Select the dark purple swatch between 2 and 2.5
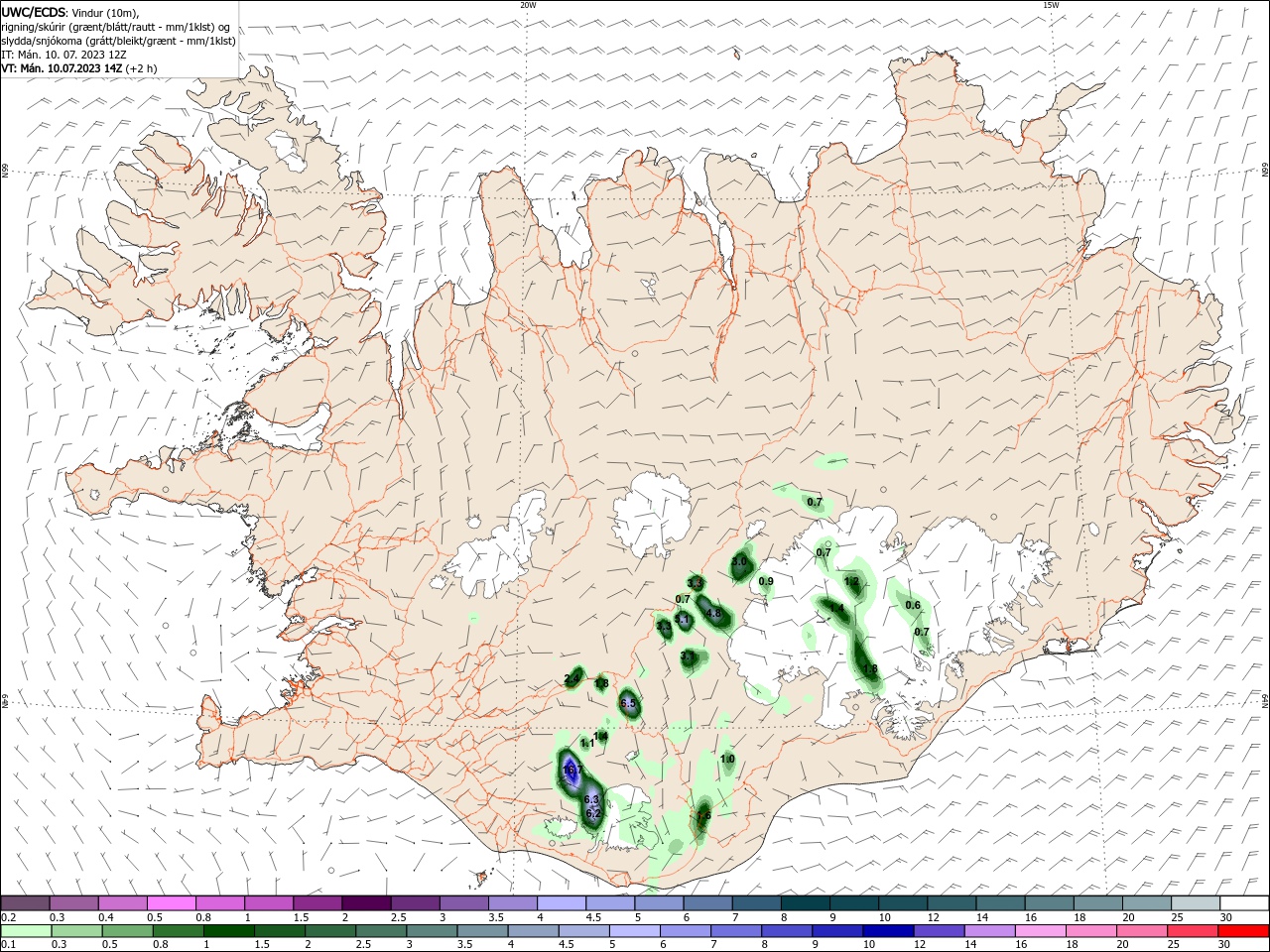Image resolution: width=1270 pixels, height=952 pixels. [366, 903]
